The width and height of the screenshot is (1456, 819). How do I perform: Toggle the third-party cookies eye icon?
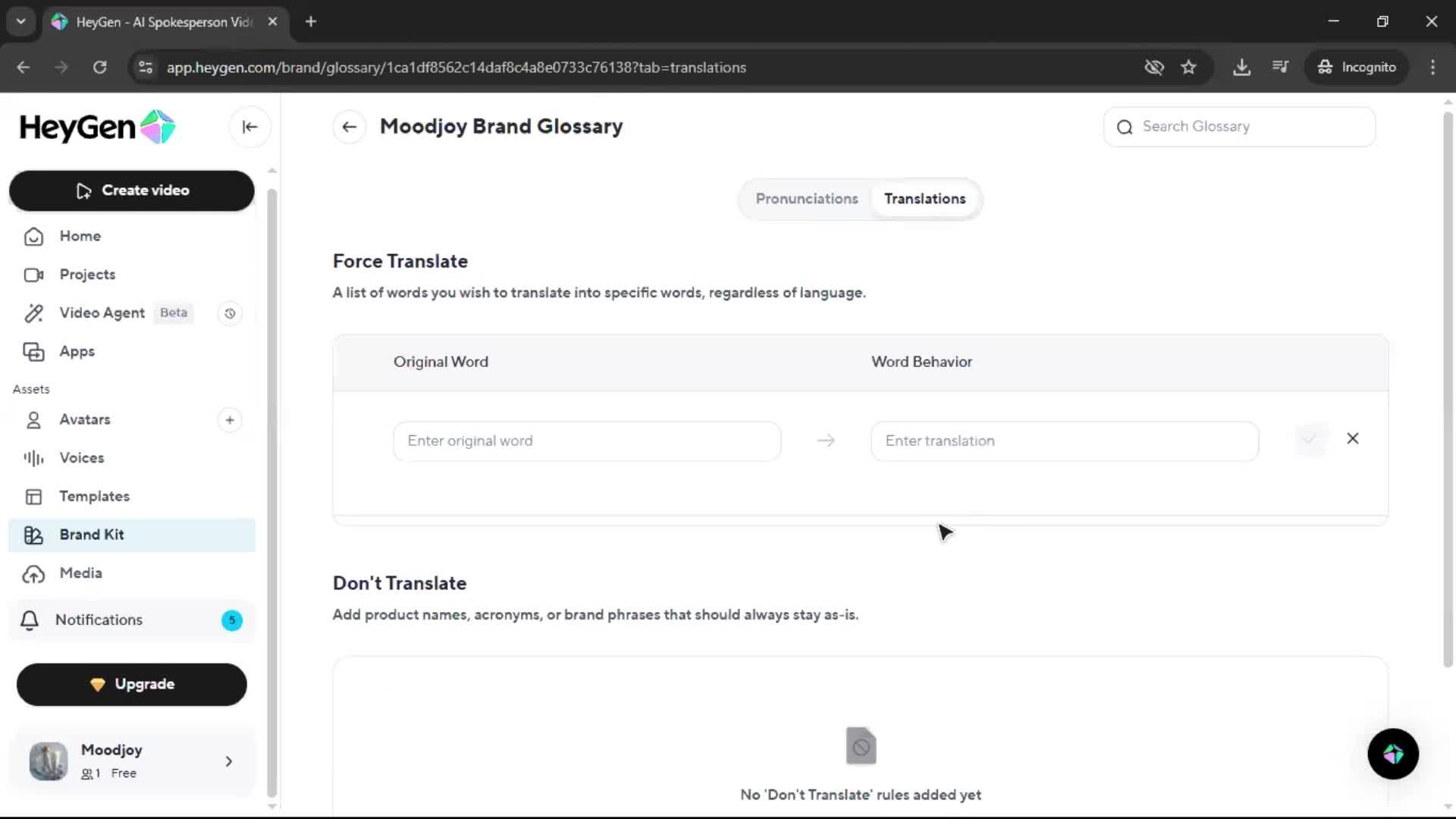point(1153,67)
